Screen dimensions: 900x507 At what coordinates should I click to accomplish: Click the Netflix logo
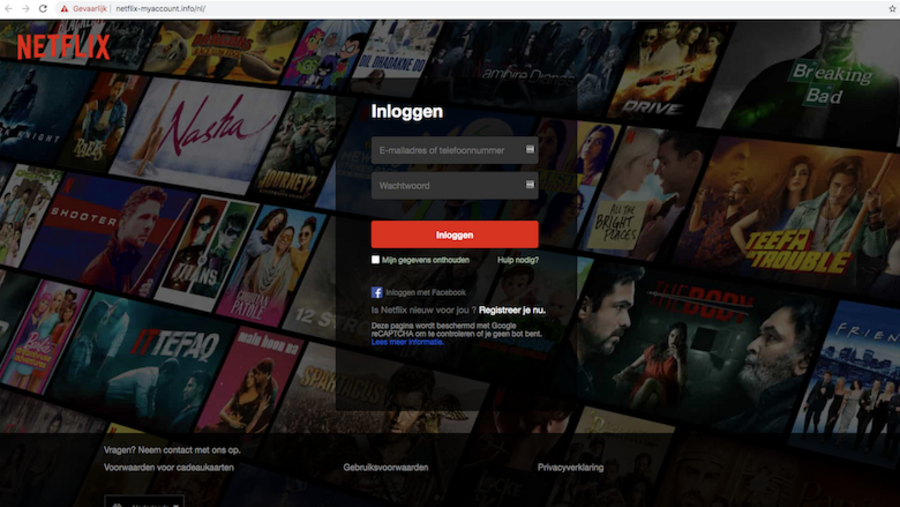(63, 47)
